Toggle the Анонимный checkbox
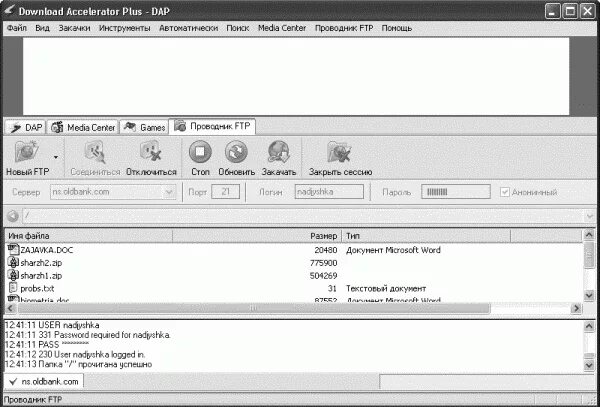Viewport: 600px width, 407px height. coord(505,192)
